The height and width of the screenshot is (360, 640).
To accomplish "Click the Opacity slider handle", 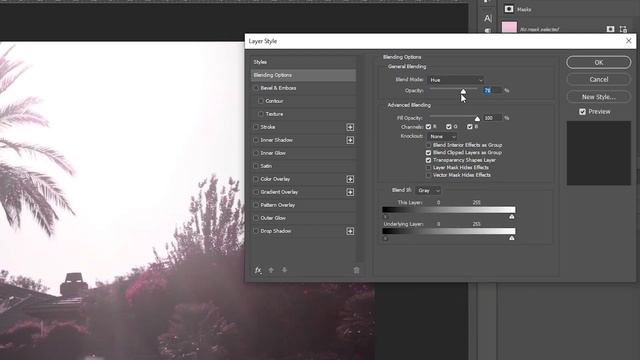I will (x=463, y=91).
